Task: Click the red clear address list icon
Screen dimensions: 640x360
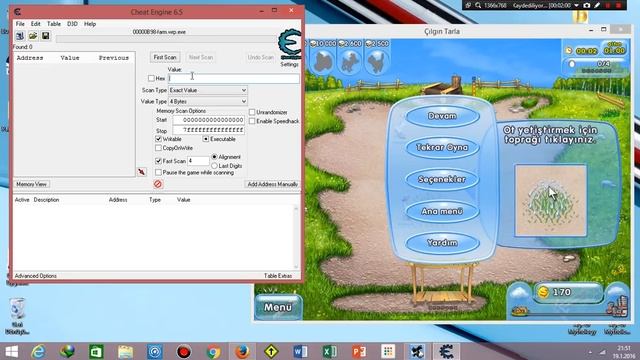Action: tap(158, 184)
